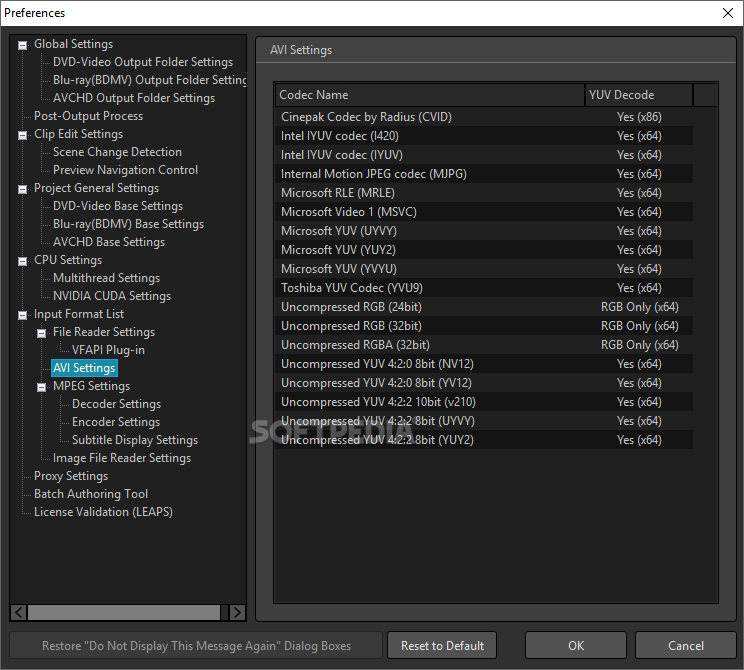Select Toshiba YUV Codec (YVU9) row
This screenshot has width=744, height=670.
tap(484, 288)
